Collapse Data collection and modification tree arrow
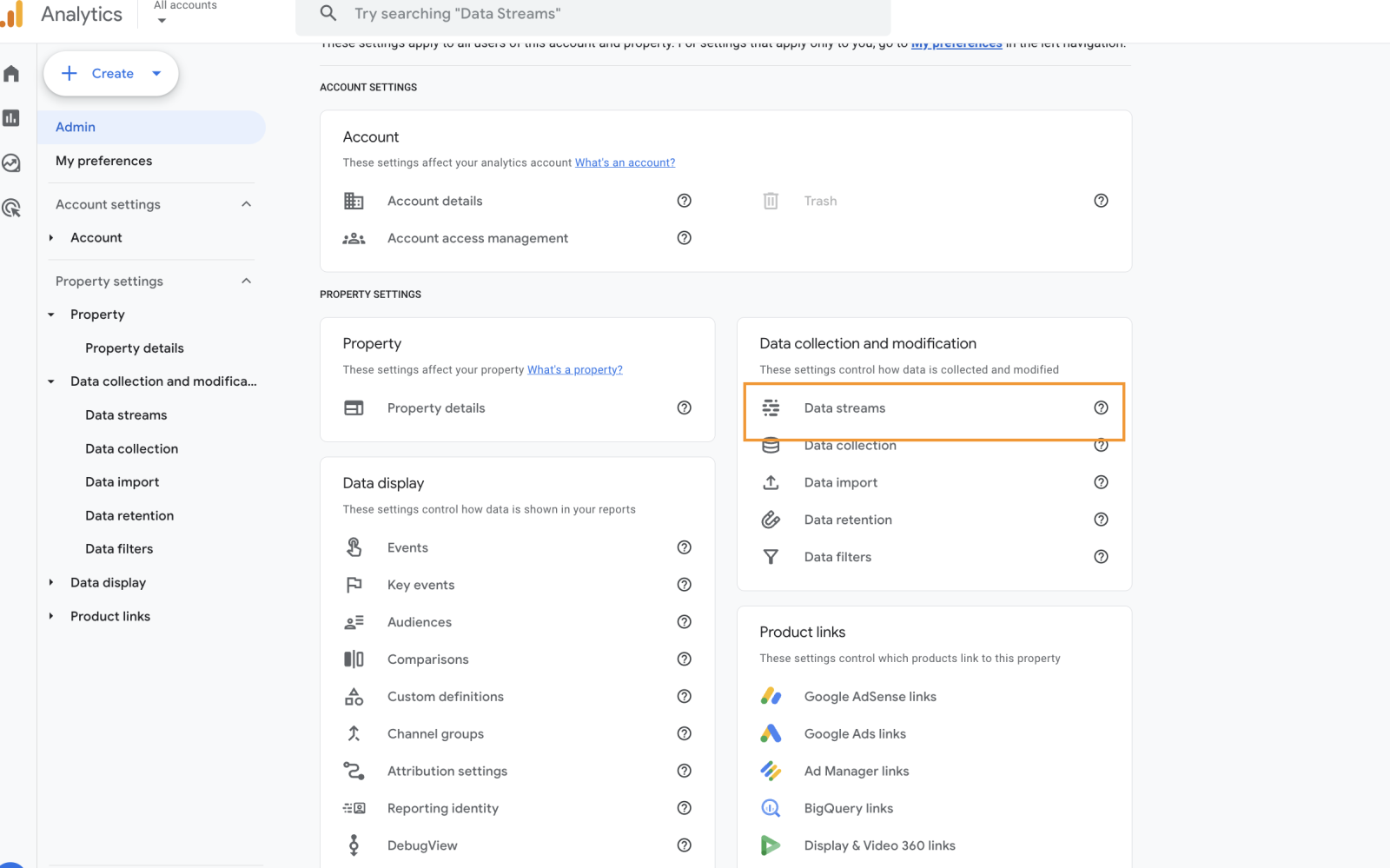This screenshot has height=868, width=1390. click(51, 381)
